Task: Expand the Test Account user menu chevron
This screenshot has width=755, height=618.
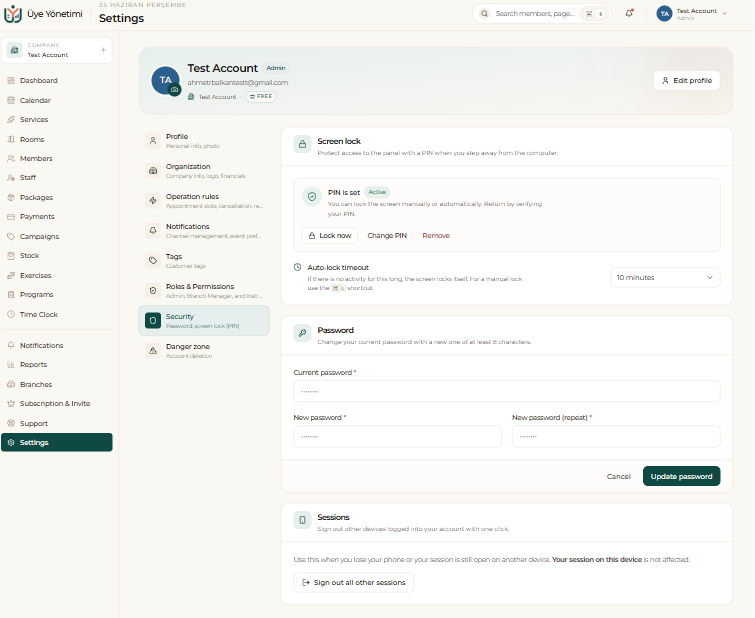Action: coord(724,13)
